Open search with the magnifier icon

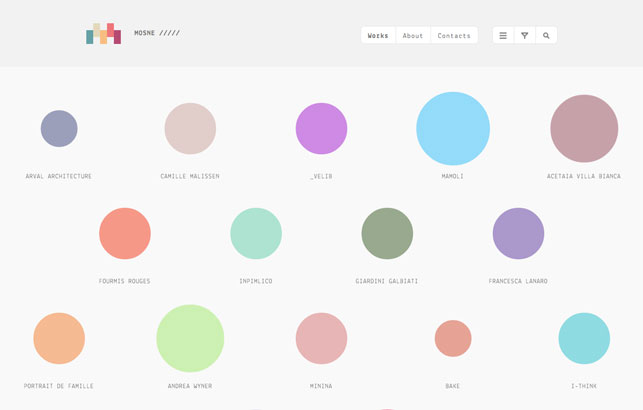pyautogui.click(x=546, y=35)
